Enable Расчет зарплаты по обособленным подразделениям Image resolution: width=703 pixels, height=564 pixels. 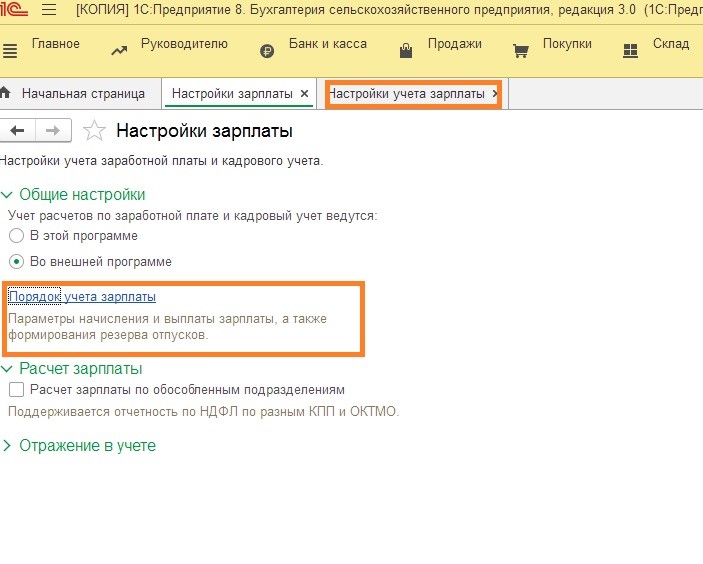(16, 390)
